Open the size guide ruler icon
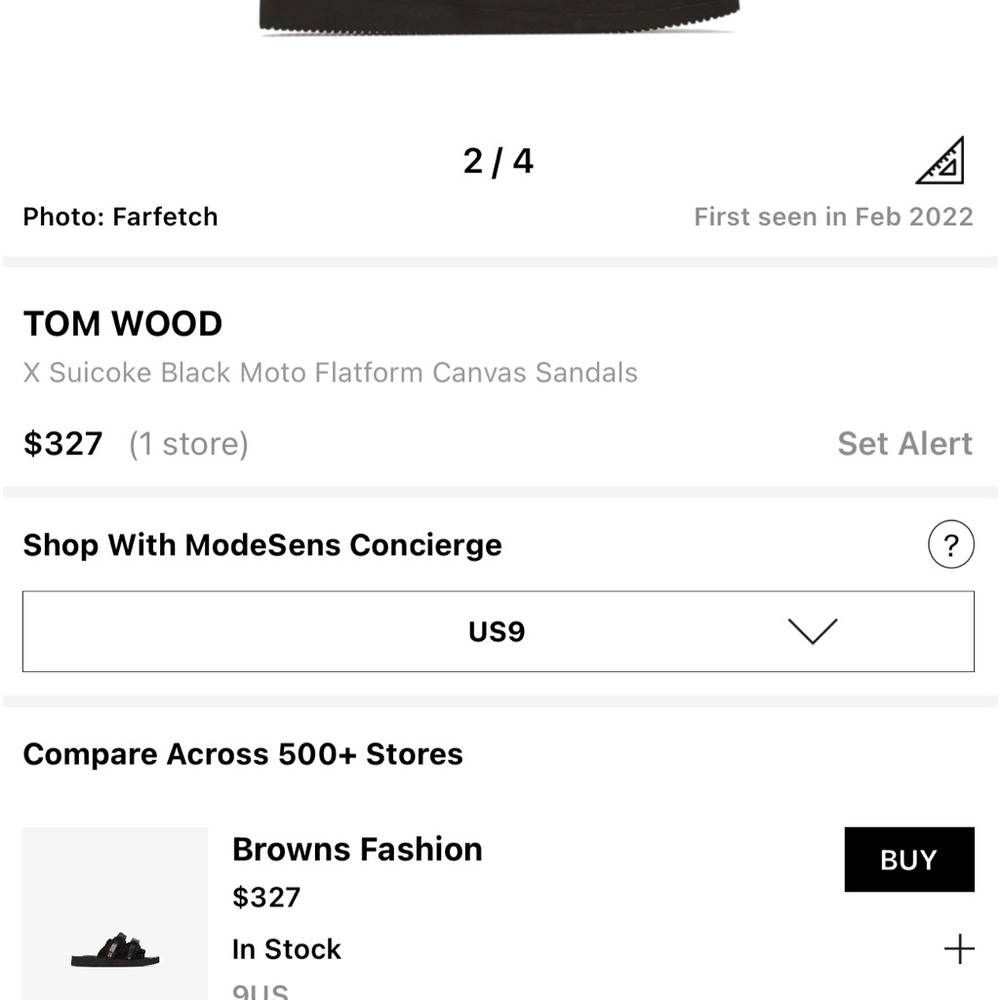1000x1000 pixels. click(x=940, y=161)
